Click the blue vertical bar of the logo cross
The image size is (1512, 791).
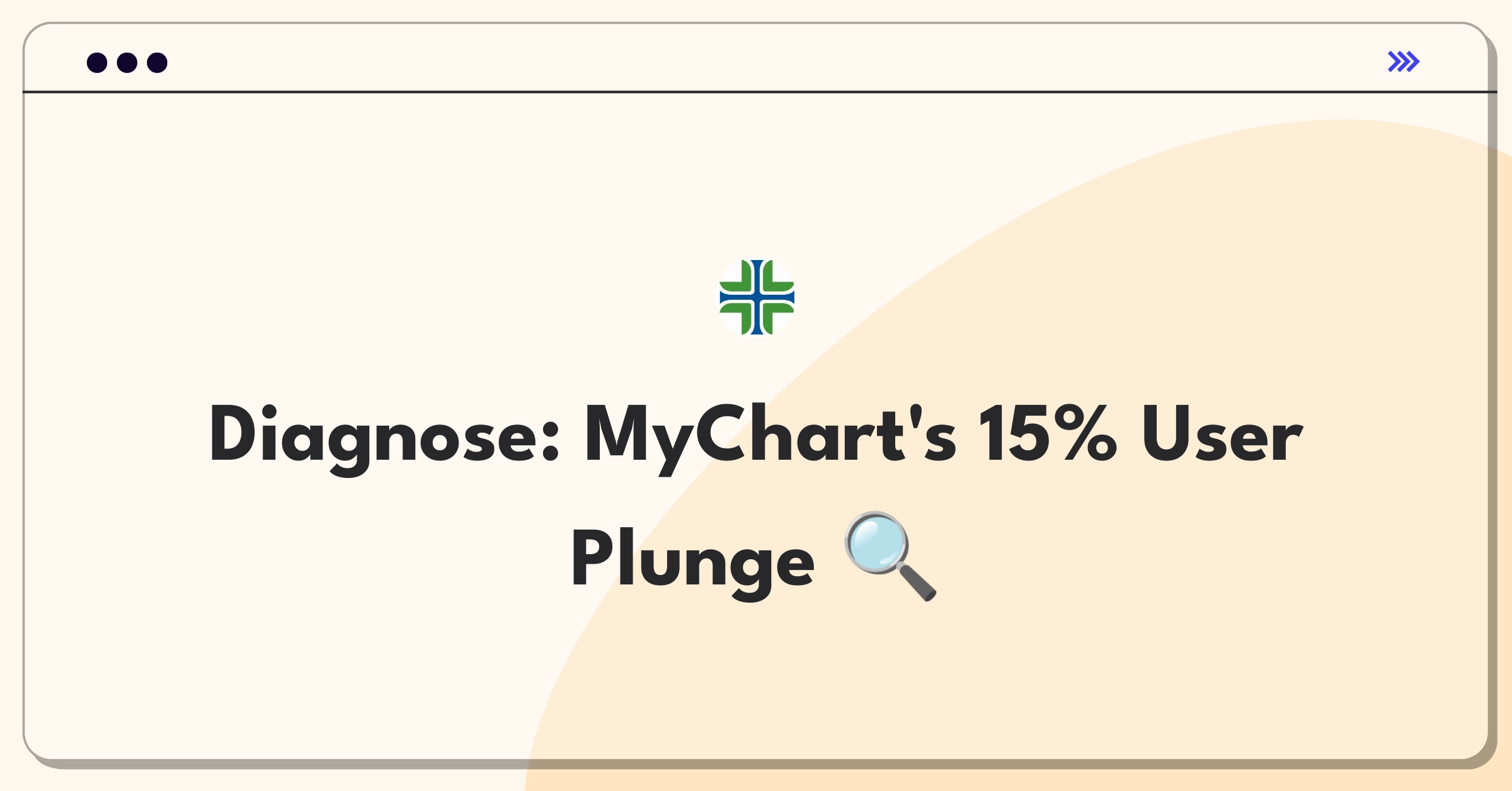tap(757, 297)
